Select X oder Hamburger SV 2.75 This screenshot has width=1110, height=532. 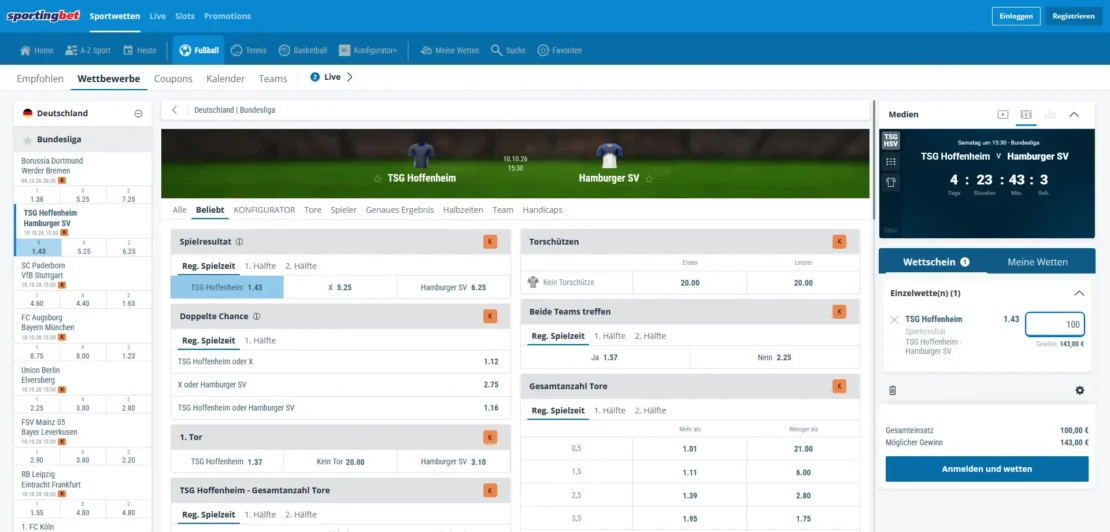340,385
